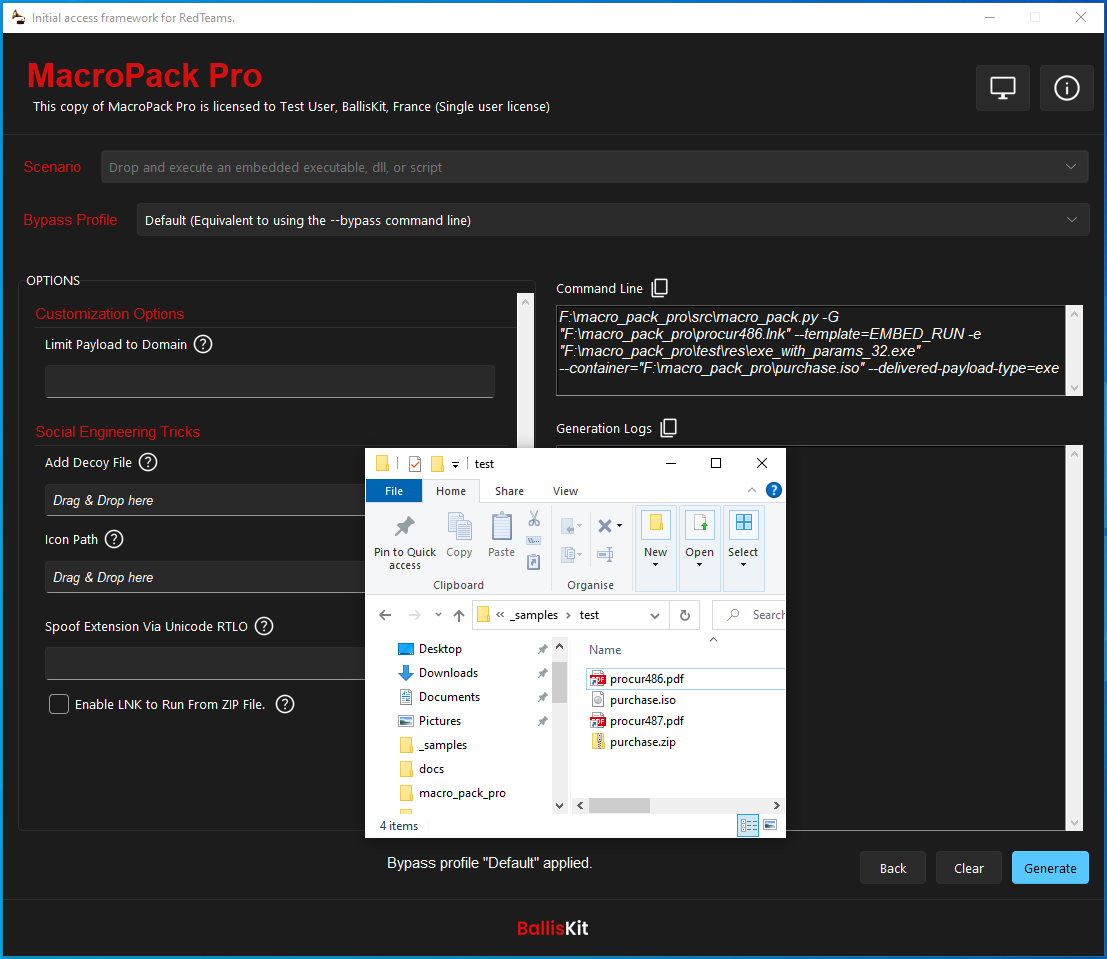Refresh the Explorer folder view

click(x=684, y=615)
